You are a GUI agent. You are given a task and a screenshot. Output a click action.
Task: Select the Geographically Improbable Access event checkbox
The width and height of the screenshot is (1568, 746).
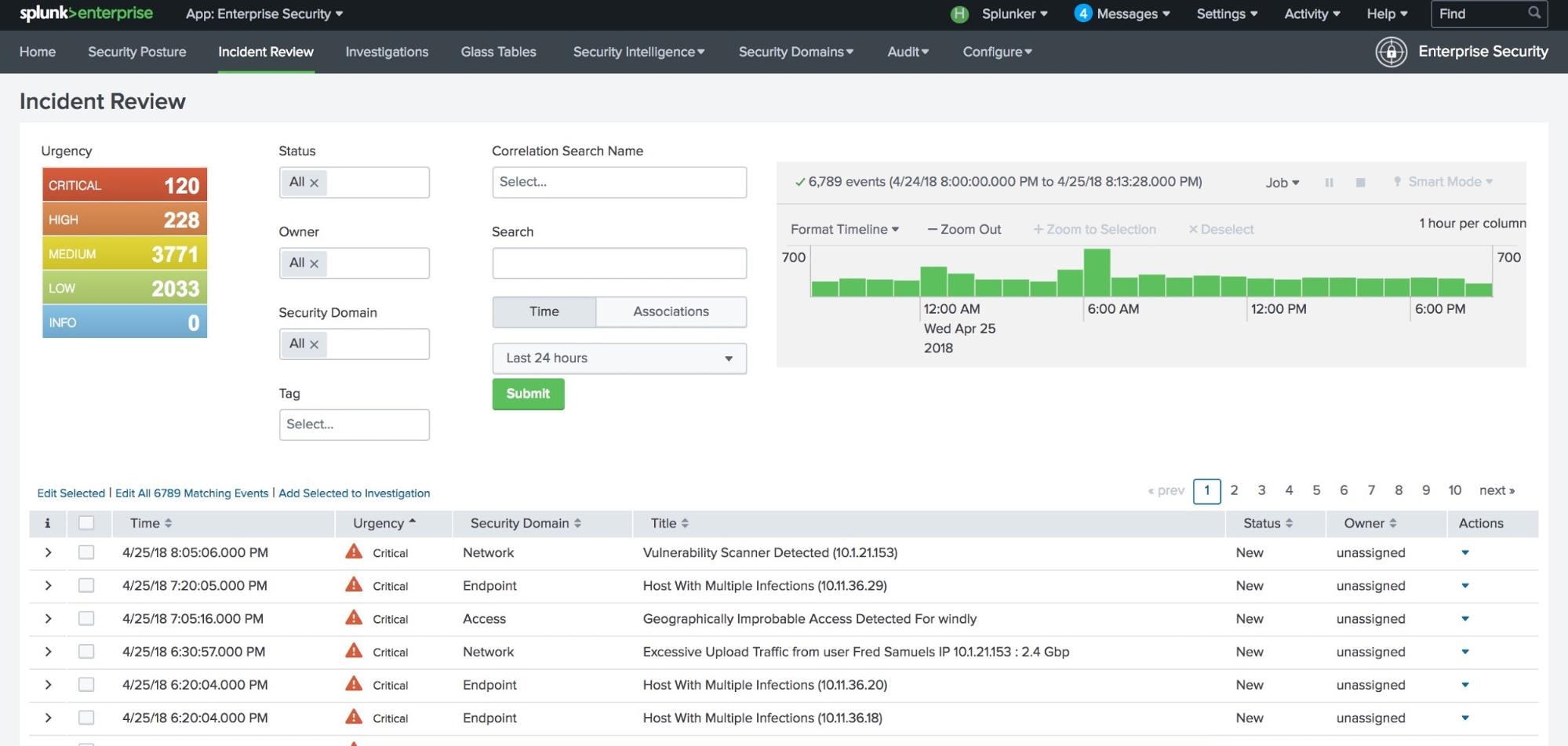click(x=86, y=618)
